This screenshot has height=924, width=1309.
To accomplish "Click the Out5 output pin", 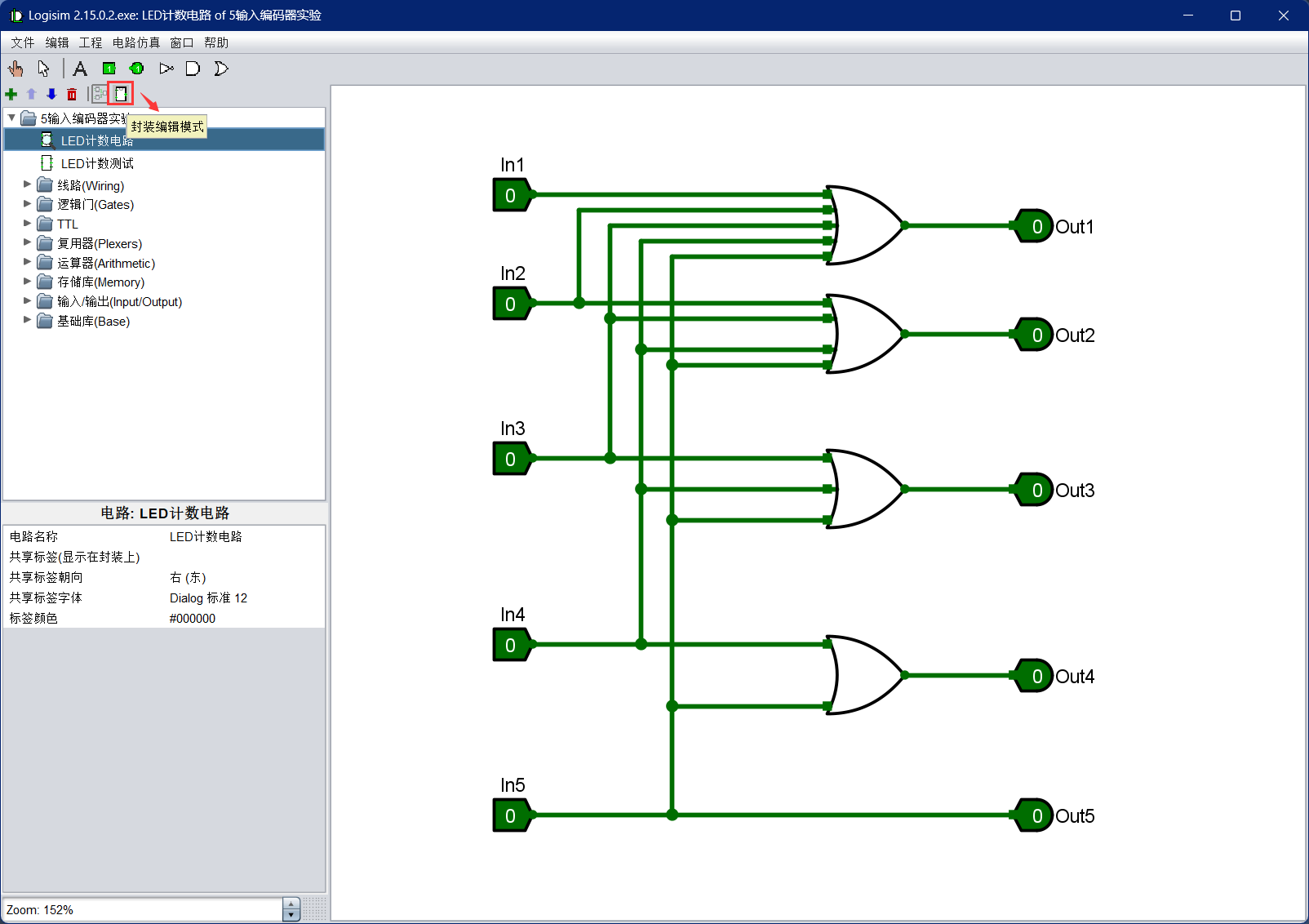I will [1035, 816].
